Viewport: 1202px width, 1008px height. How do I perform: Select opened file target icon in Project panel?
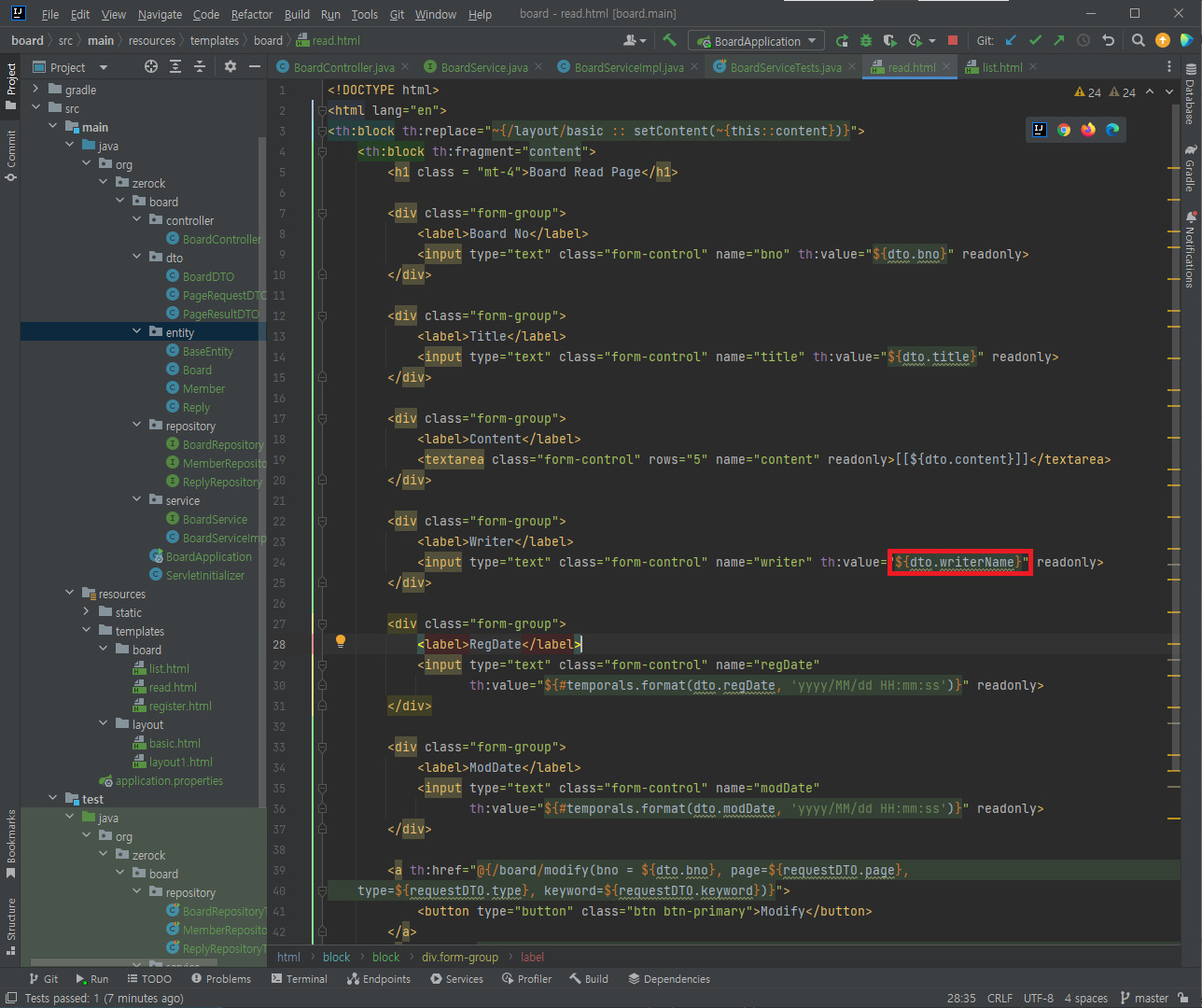(x=151, y=66)
